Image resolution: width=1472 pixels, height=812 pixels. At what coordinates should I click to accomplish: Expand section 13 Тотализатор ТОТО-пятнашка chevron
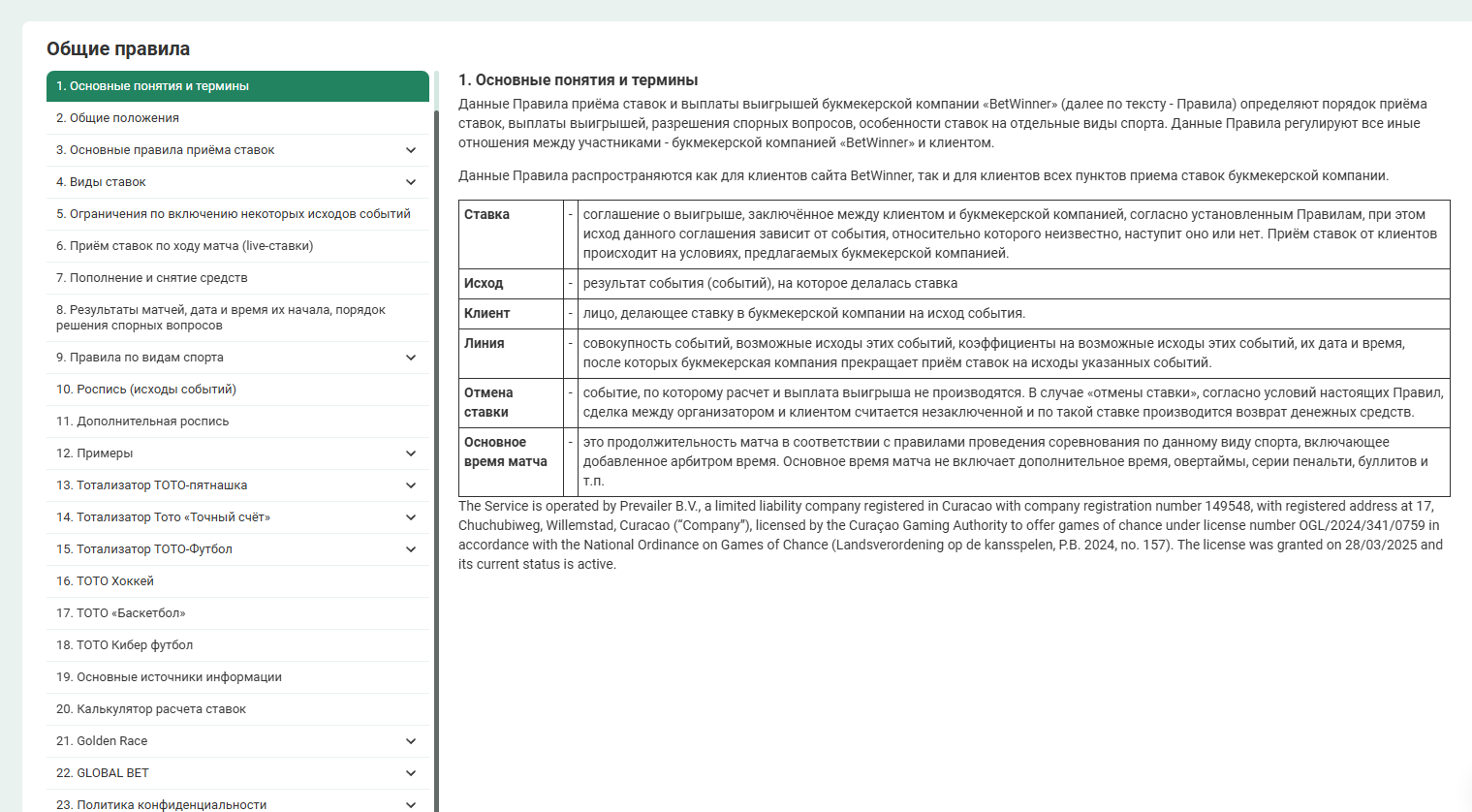tap(411, 485)
